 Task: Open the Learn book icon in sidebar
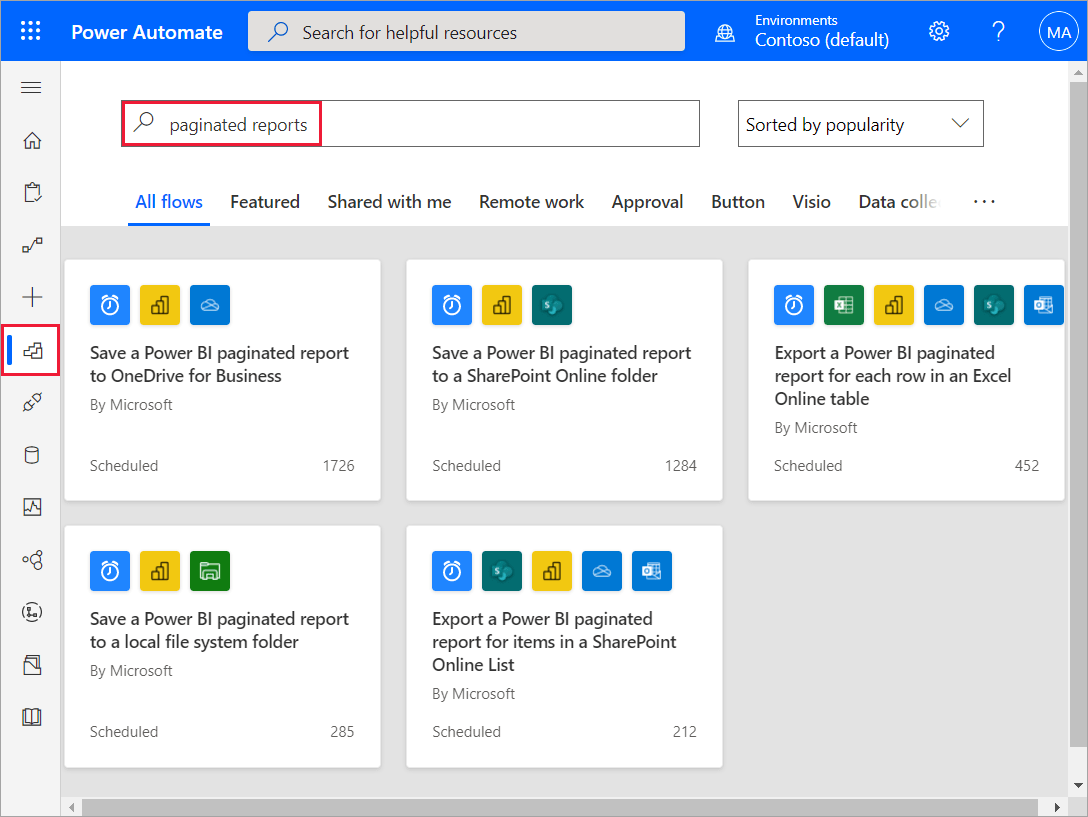coord(31,716)
